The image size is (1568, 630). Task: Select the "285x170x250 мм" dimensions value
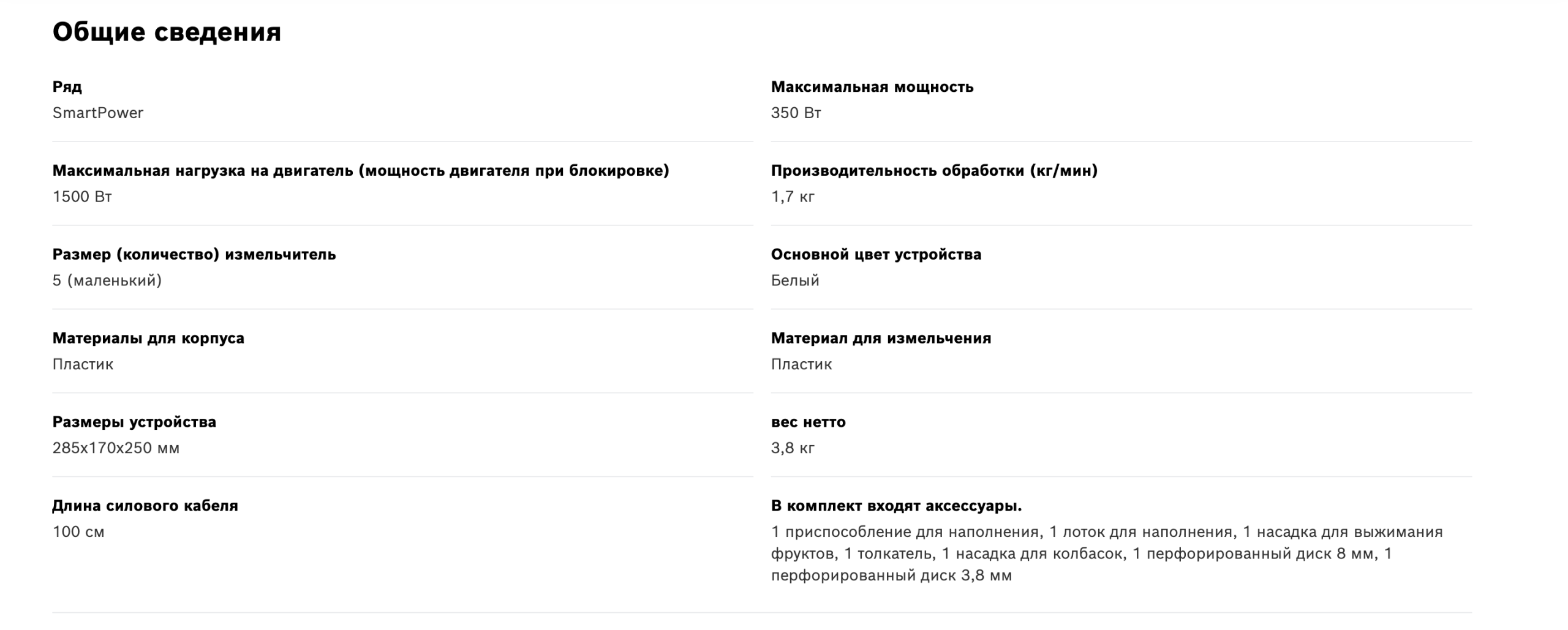pyautogui.click(x=116, y=449)
